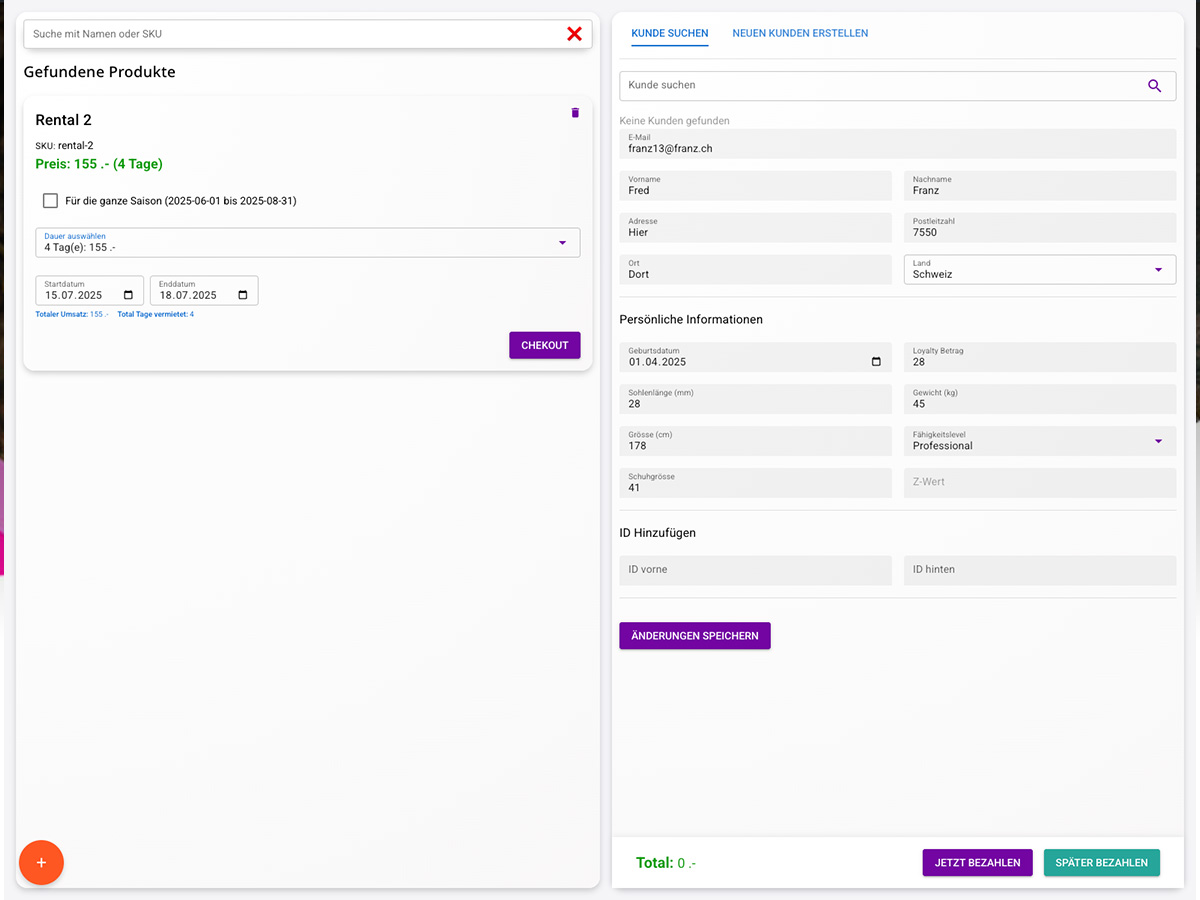Delete Rental 2 with the trash icon

(x=575, y=113)
